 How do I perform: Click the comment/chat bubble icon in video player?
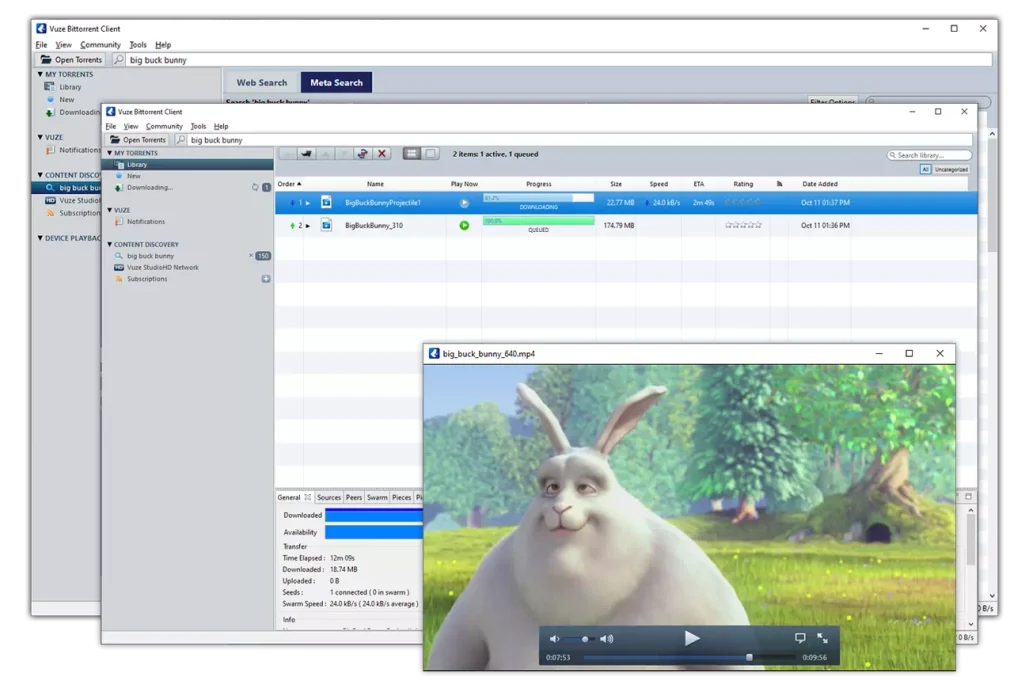(799, 638)
